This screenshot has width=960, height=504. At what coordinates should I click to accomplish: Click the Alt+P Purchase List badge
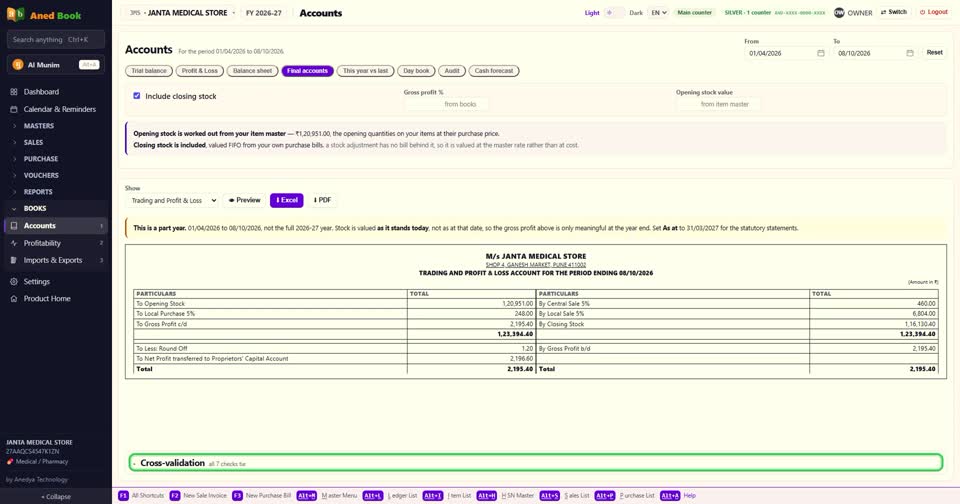coord(604,495)
